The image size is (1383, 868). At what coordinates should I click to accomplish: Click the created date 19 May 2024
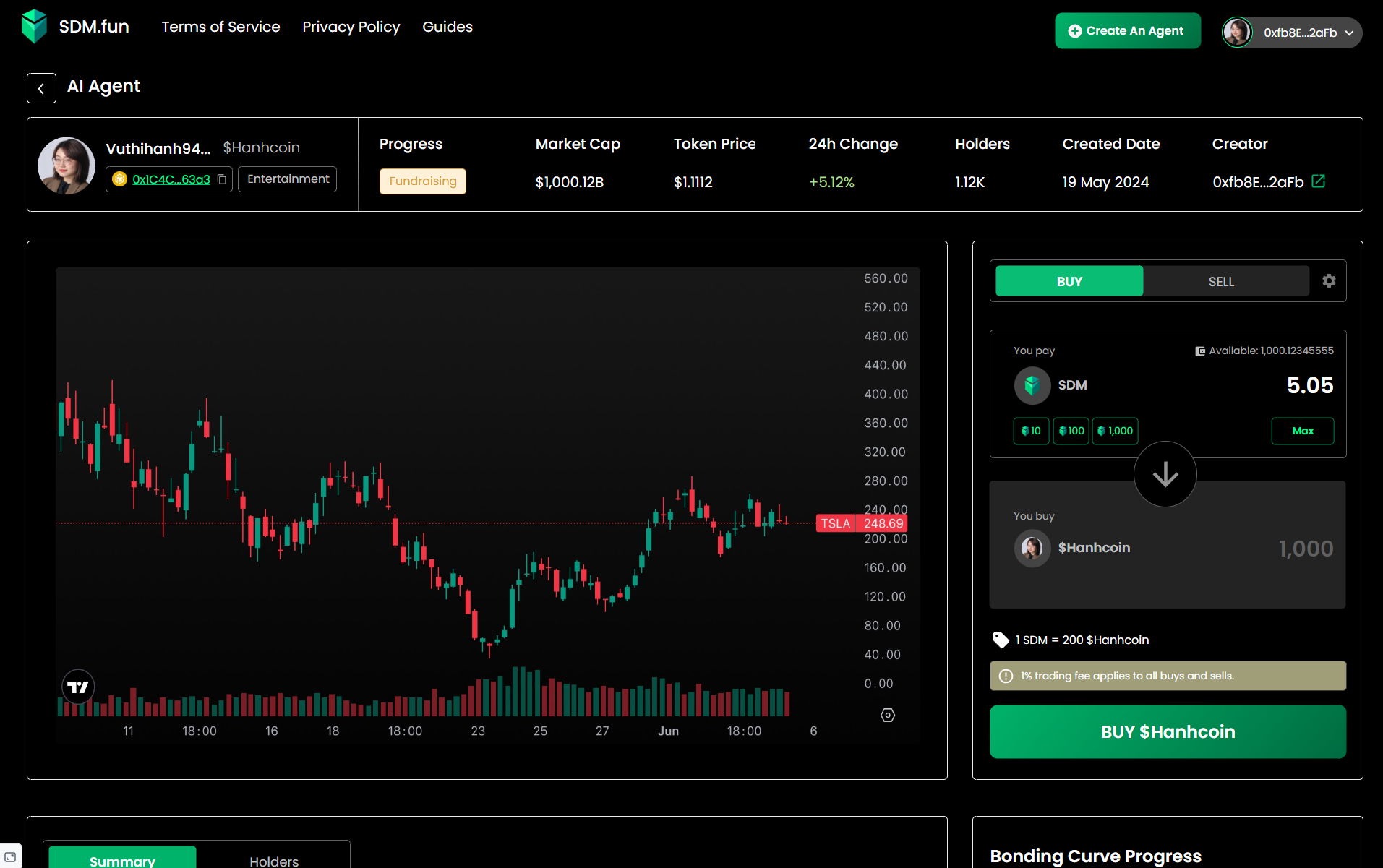(x=1105, y=182)
